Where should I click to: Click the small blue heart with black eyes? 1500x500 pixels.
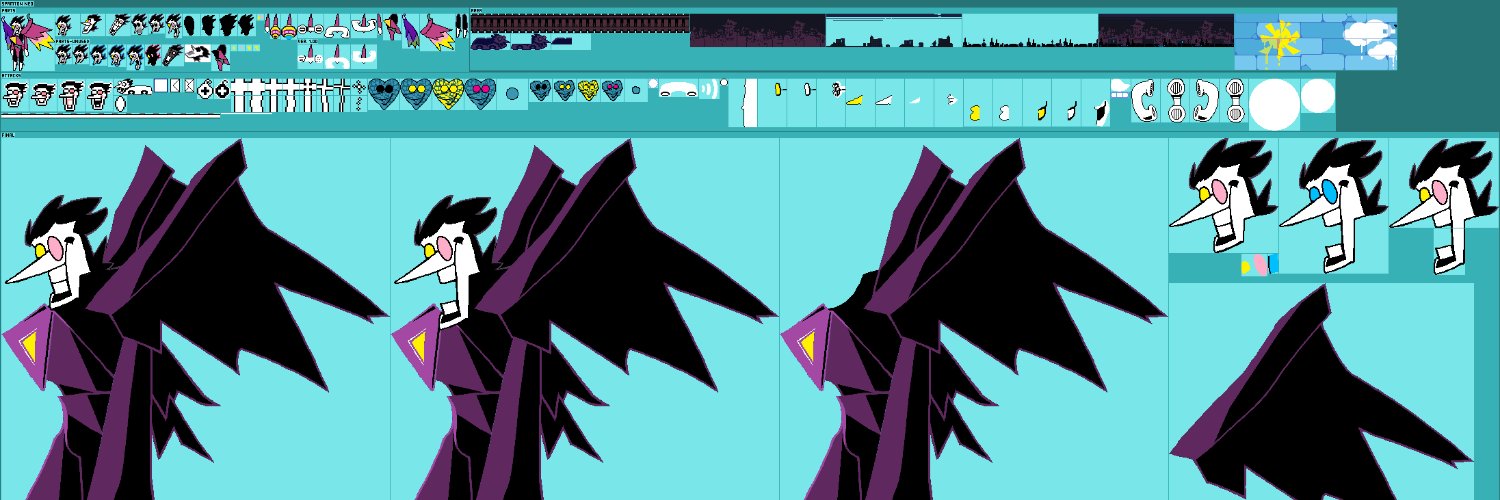(540, 90)
